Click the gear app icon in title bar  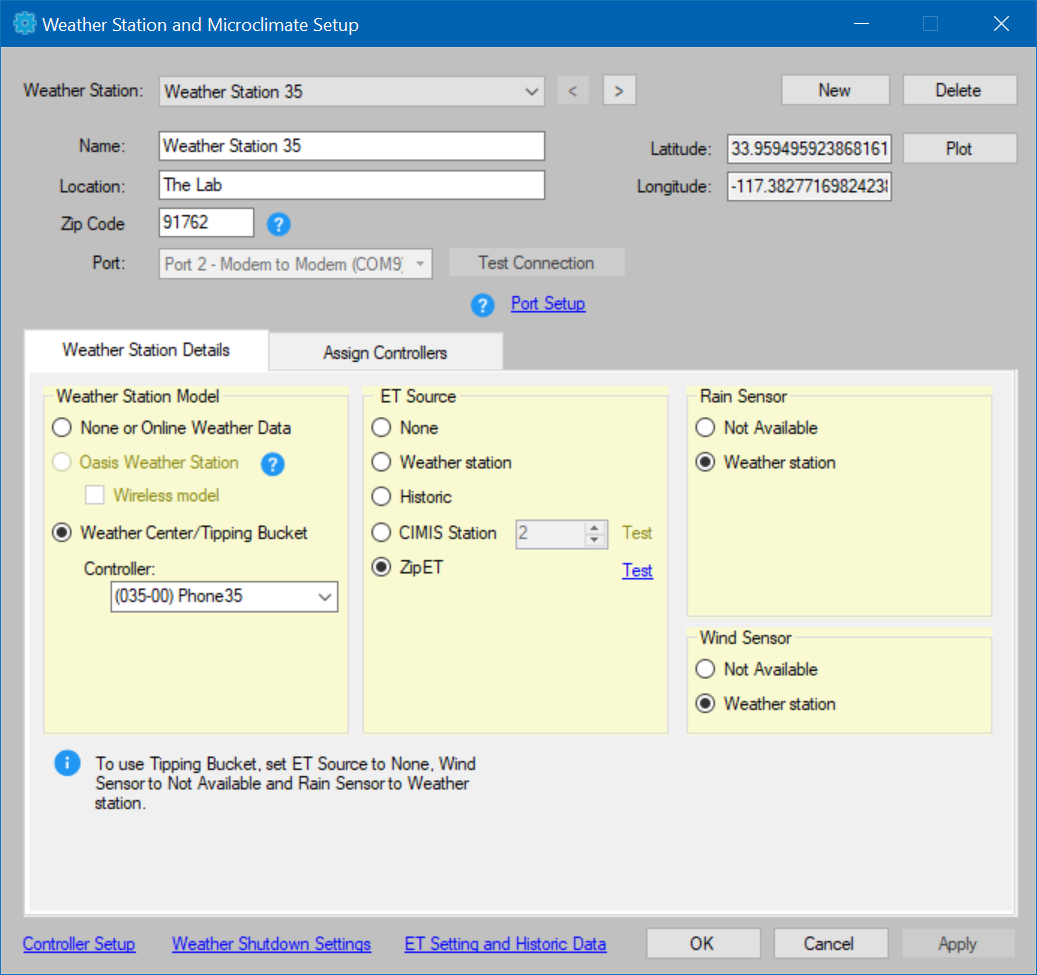pos(24,24)
